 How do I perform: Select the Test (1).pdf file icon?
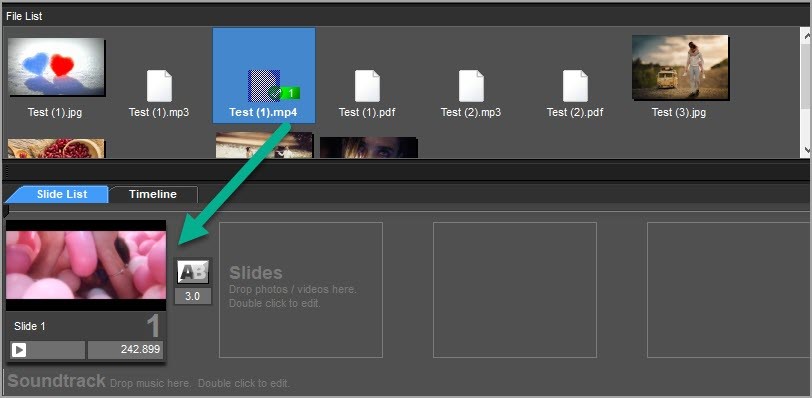click(x=367, y=86)
